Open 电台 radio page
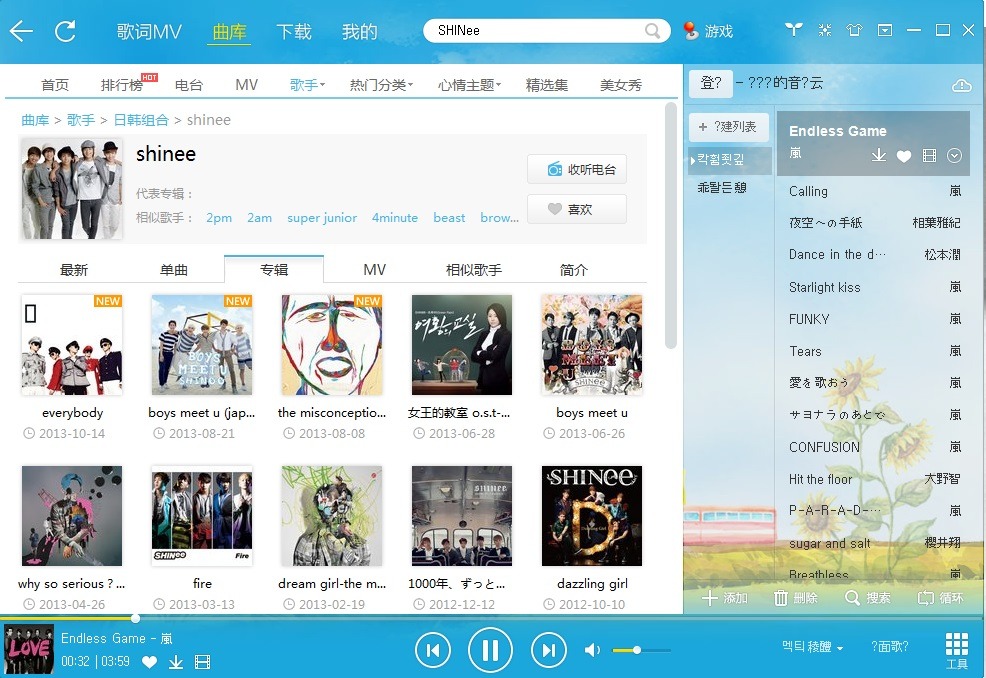986x678 pixels. pyautogui.click(x=189, y=85)
